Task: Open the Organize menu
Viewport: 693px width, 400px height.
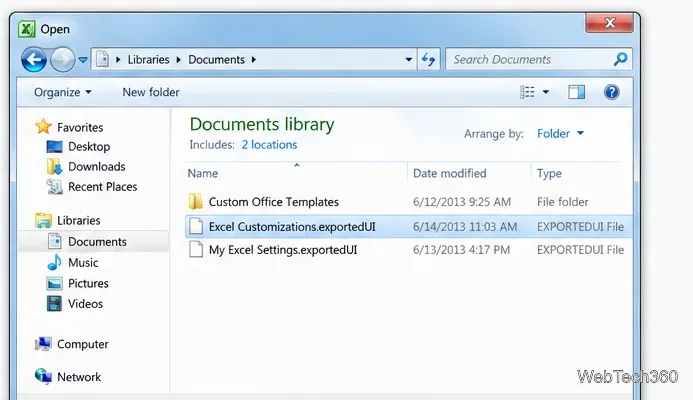Action: point(62,92)
